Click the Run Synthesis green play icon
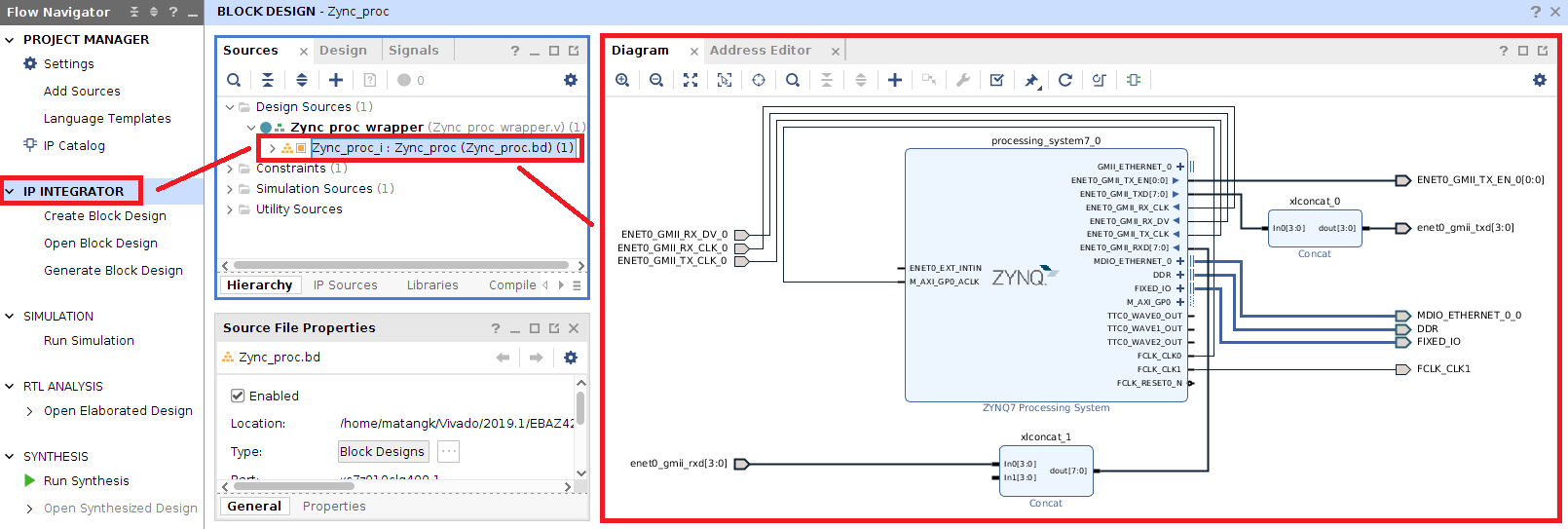 pyautogui.click(x=30, y=480)
